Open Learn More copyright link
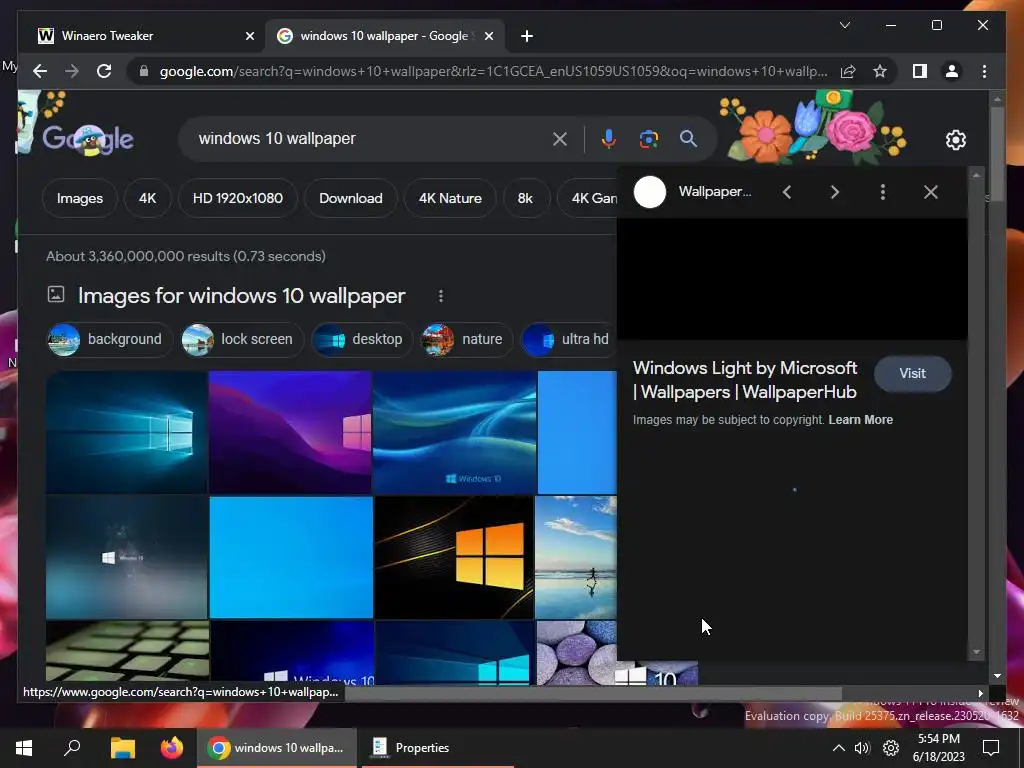Image resolution: width=1024 pixels, height=768 pixels. (860, 420)
